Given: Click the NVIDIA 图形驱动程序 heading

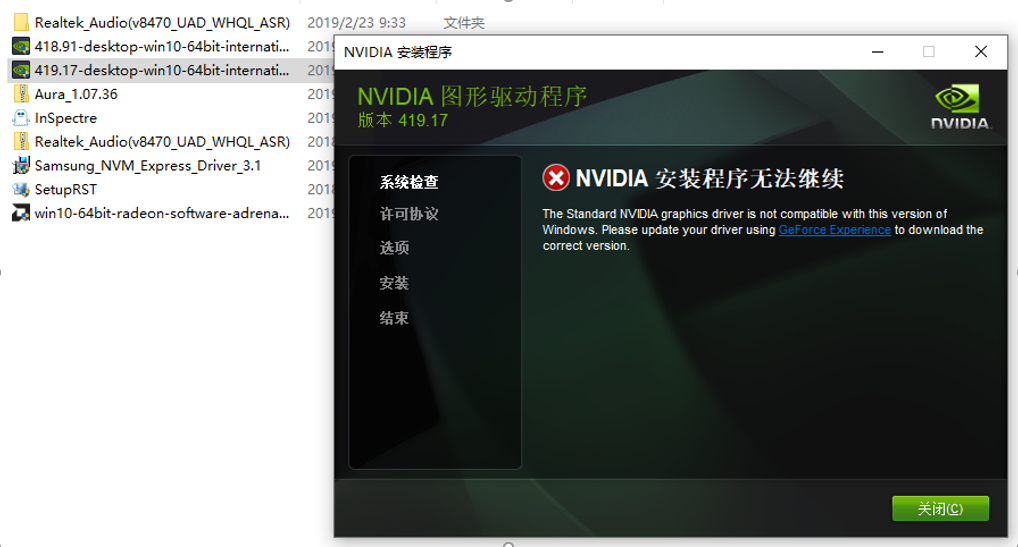Looking at the screenshot, I should (472, 96).
